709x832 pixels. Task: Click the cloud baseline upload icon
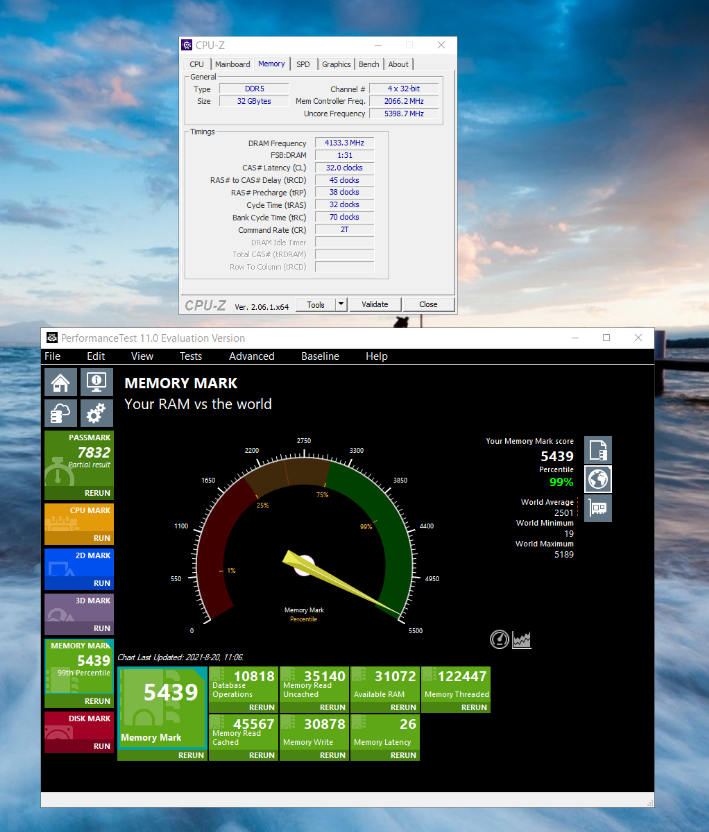point(60,413)
